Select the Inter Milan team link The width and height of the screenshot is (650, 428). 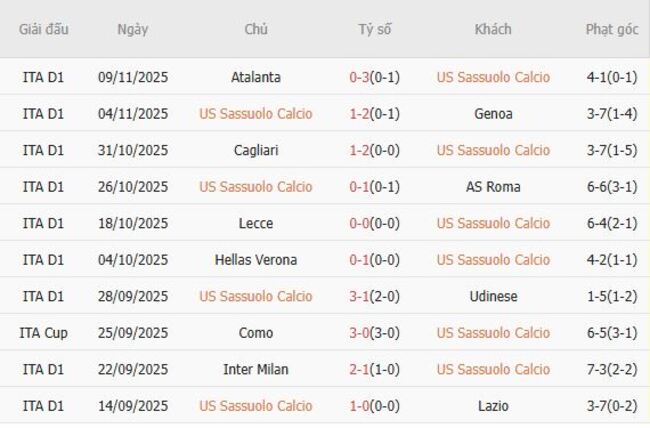coord(255,369)
